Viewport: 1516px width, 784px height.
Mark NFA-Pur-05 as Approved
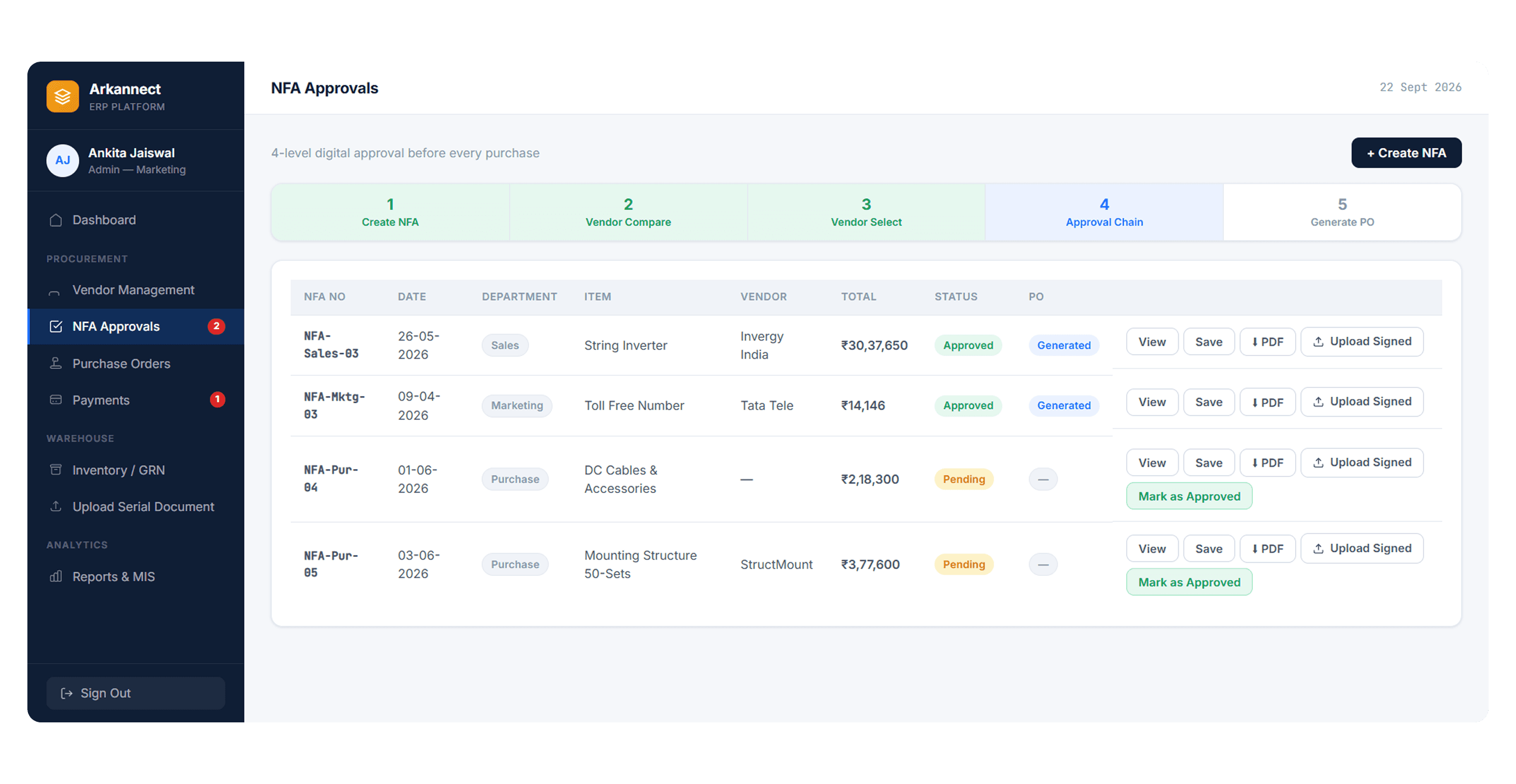pyautogui.click(x=1189, y=582)
